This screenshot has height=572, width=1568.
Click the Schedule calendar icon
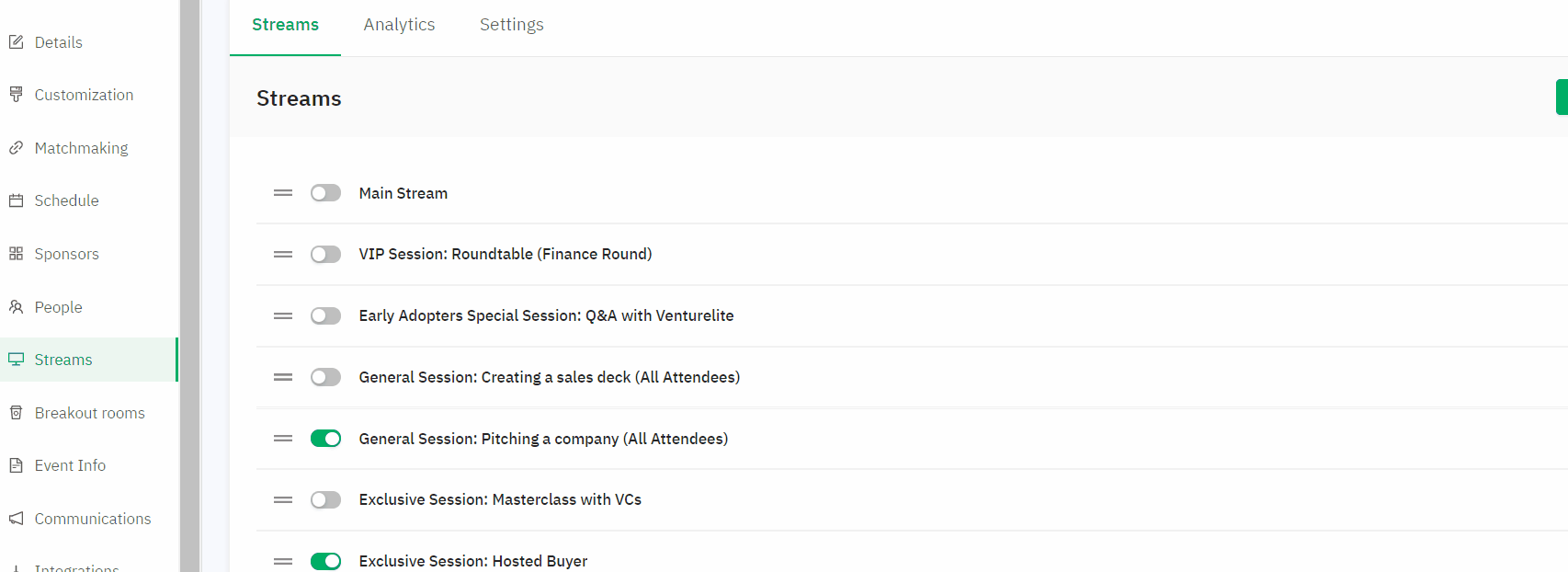tap(16, 200)
